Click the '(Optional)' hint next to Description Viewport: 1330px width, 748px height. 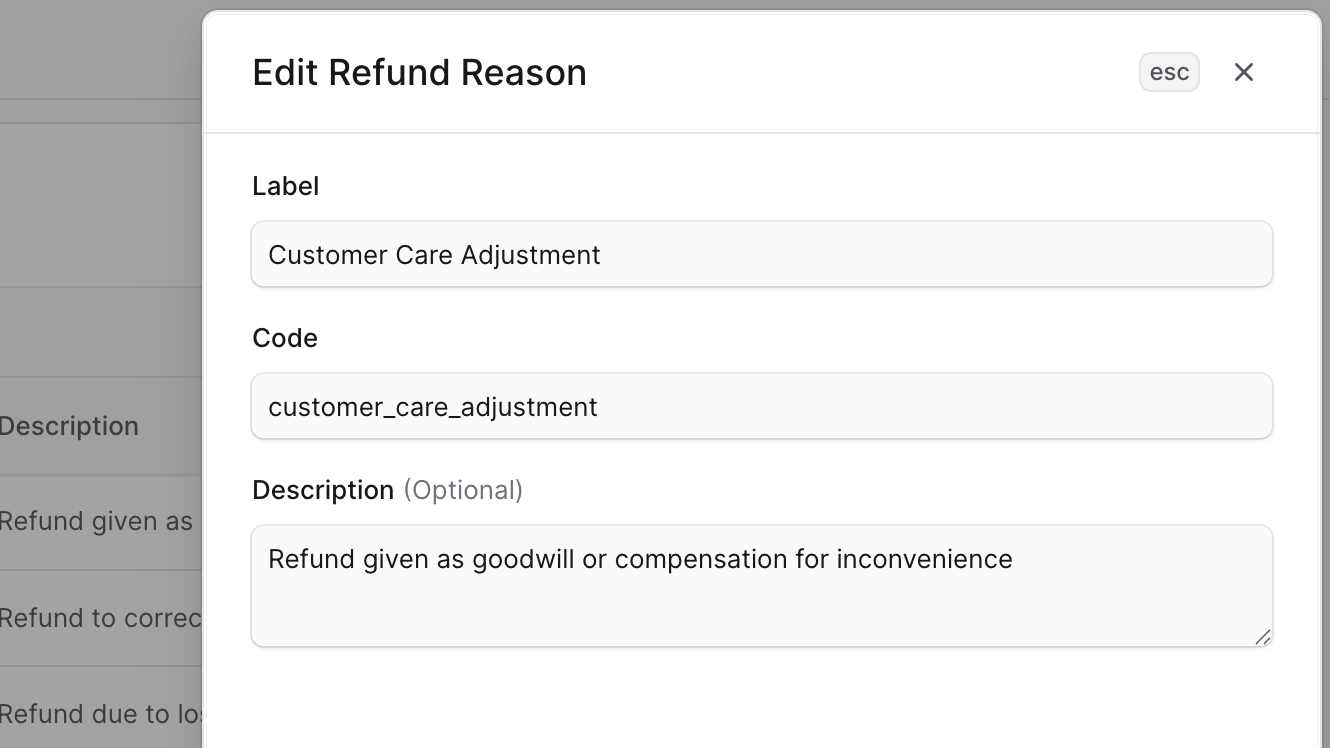[463, 490]
